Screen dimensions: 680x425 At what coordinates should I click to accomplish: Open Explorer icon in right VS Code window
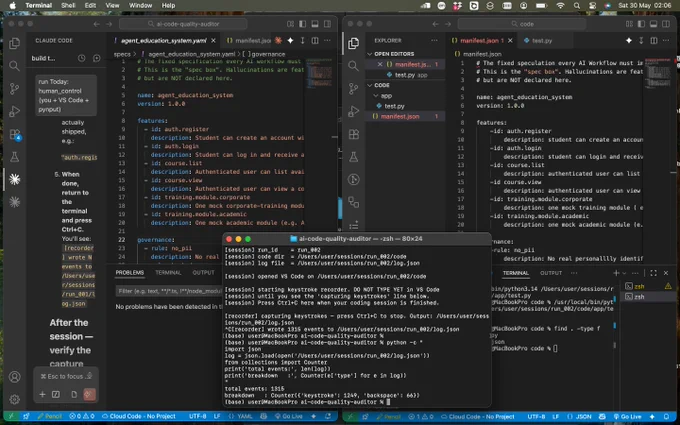[x=353, y=43]
